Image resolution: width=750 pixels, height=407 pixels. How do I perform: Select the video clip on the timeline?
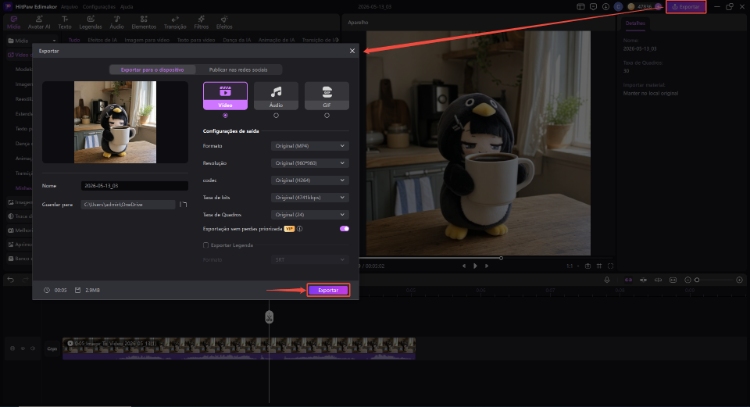coord(239,349)
